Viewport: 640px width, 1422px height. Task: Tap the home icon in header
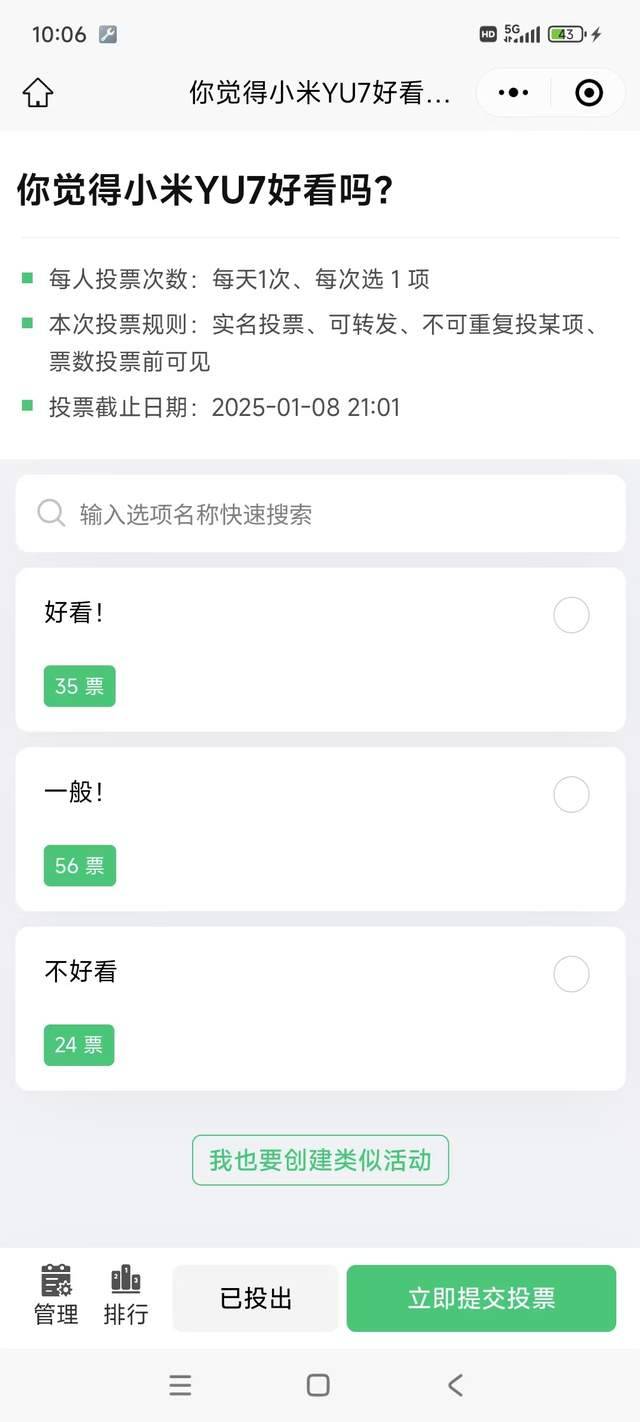(x=38, y=93)
